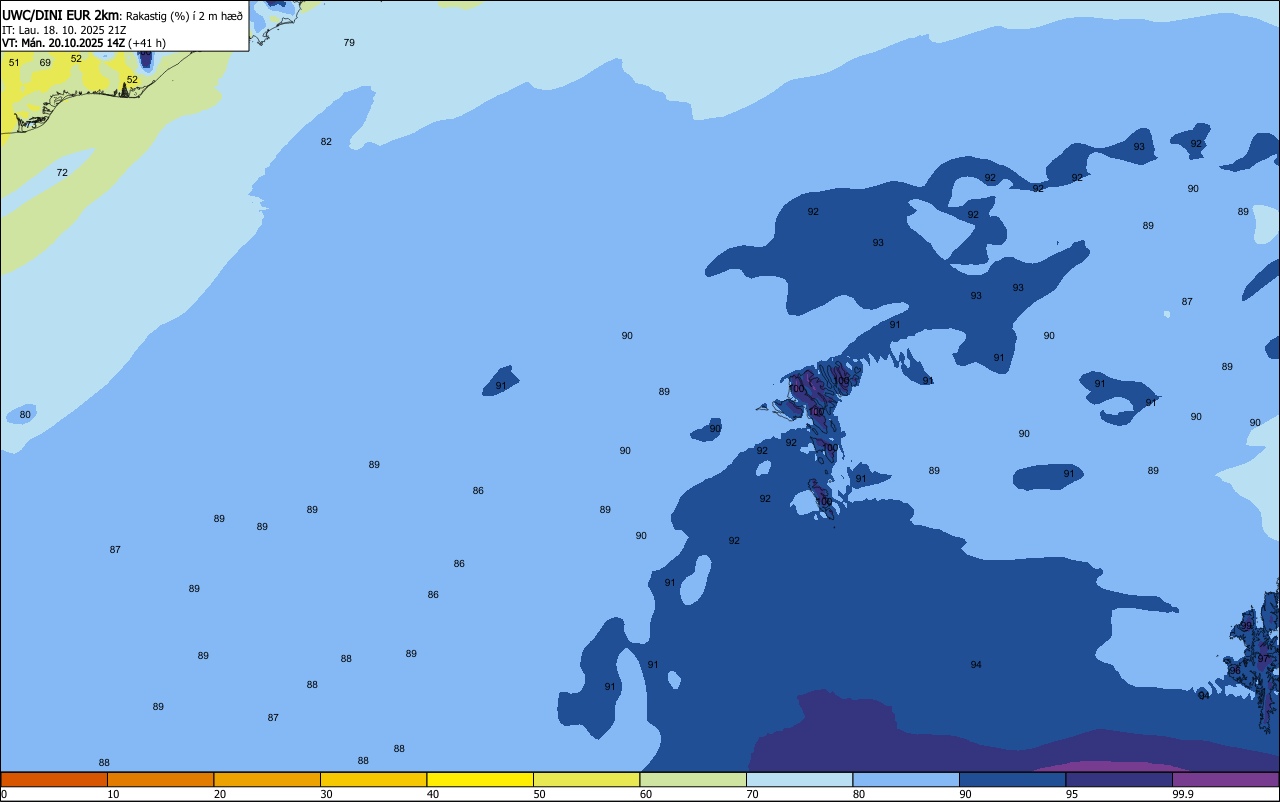Click the legend tick label '95'
The width and height of the screenshot is (1280, 802).
[1072, 794]
